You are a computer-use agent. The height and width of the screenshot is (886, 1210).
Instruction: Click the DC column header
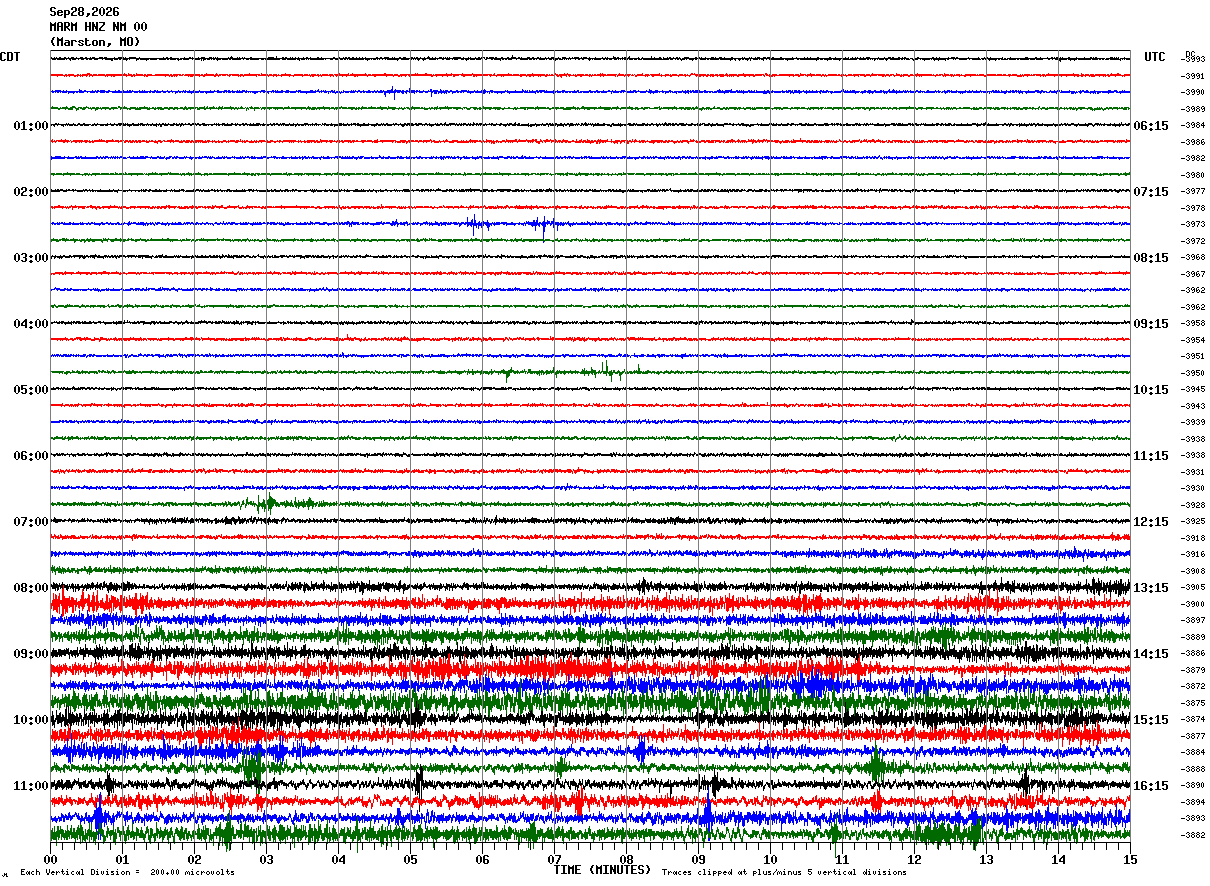pyautogui.click(x=1189, y=54)
